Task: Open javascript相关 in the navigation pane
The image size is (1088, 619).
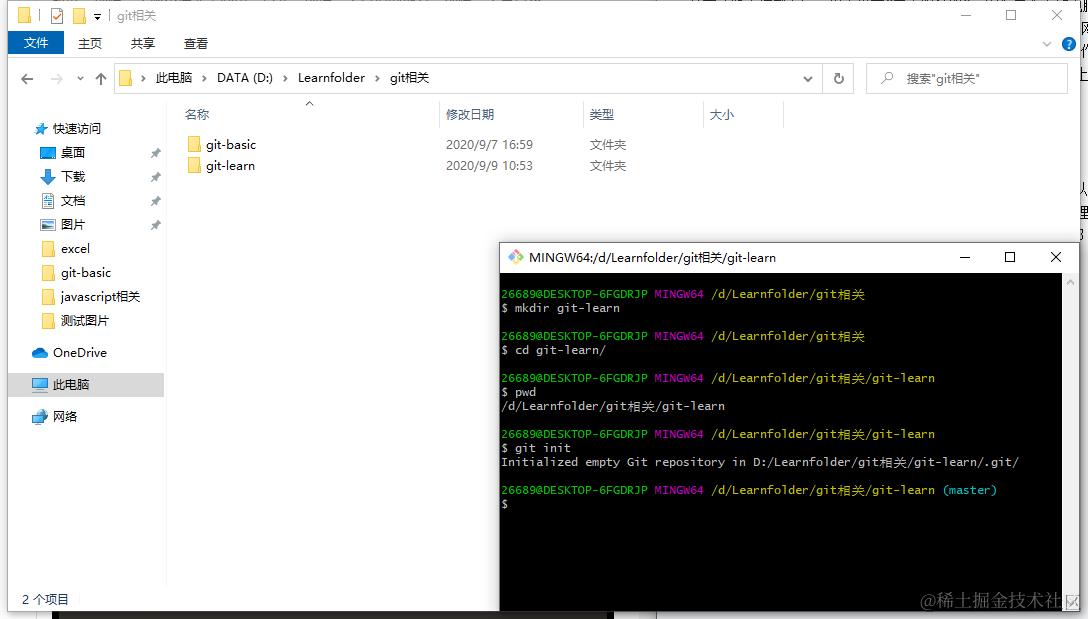Action: (101, 296)
